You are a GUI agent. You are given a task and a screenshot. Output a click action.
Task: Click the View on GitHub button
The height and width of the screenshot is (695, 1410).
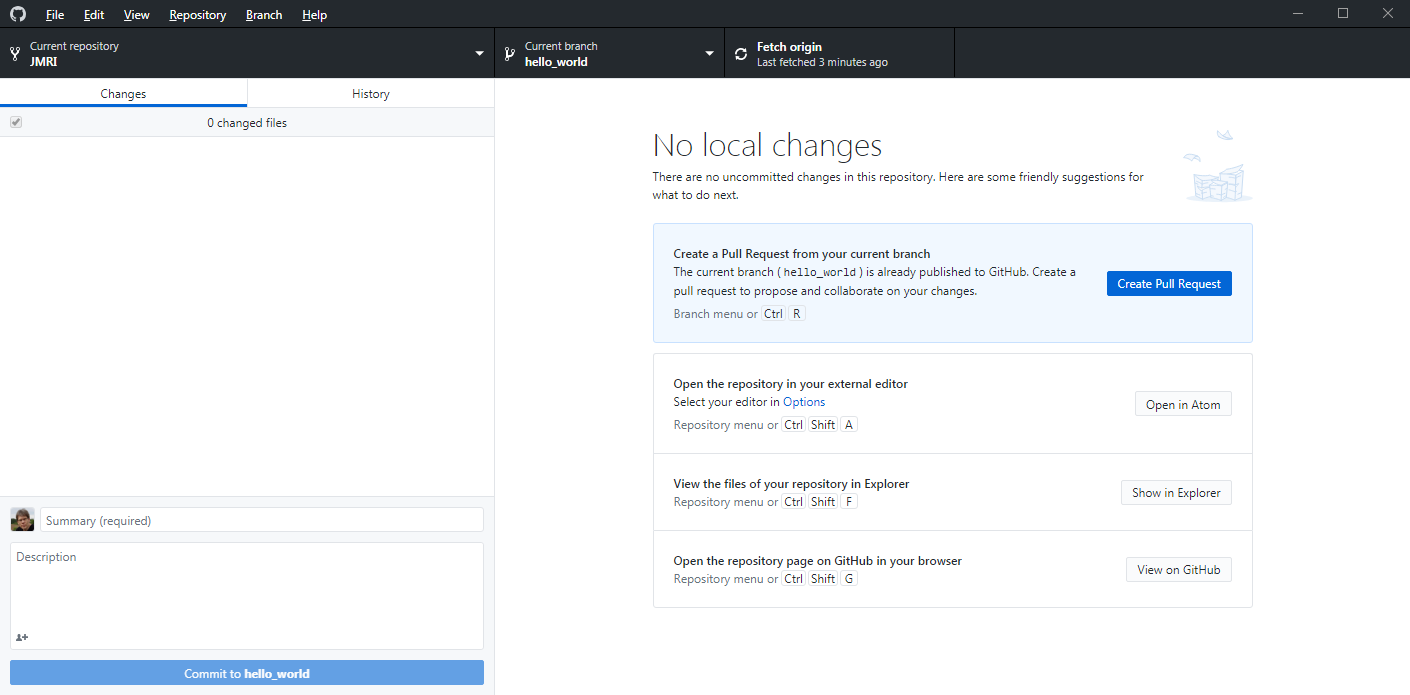click(1178, 570)
